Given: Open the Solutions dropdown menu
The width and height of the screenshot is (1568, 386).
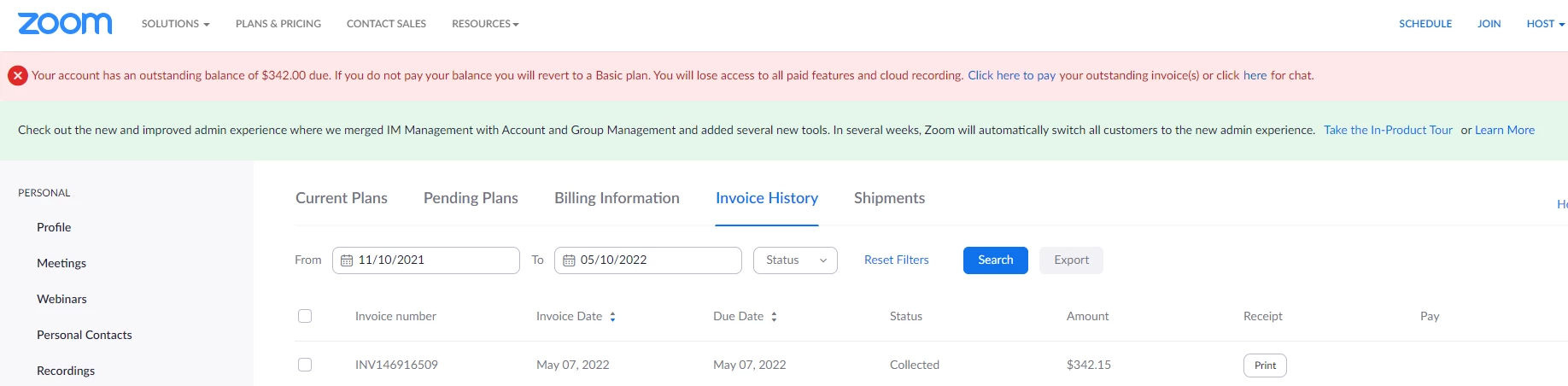Looking at the screenshot, I should [176, 24].
